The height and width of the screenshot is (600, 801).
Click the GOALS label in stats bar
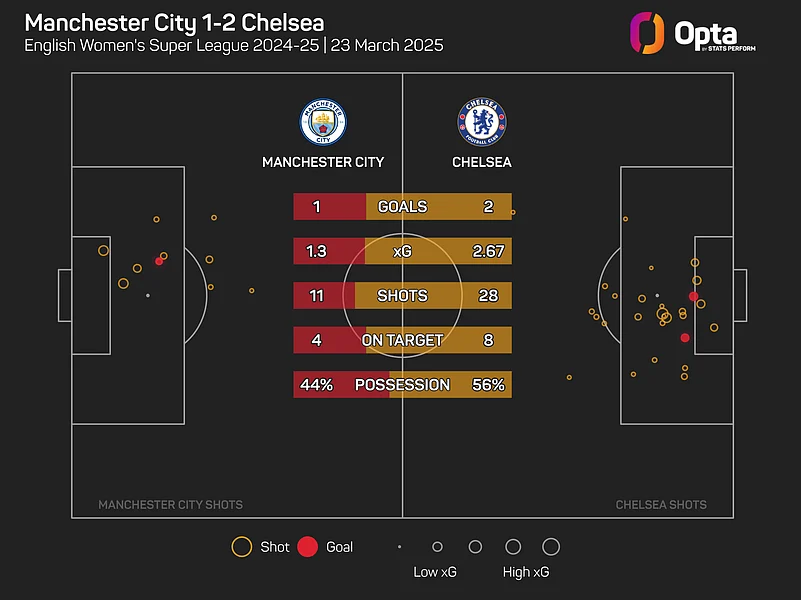point(402,207)
